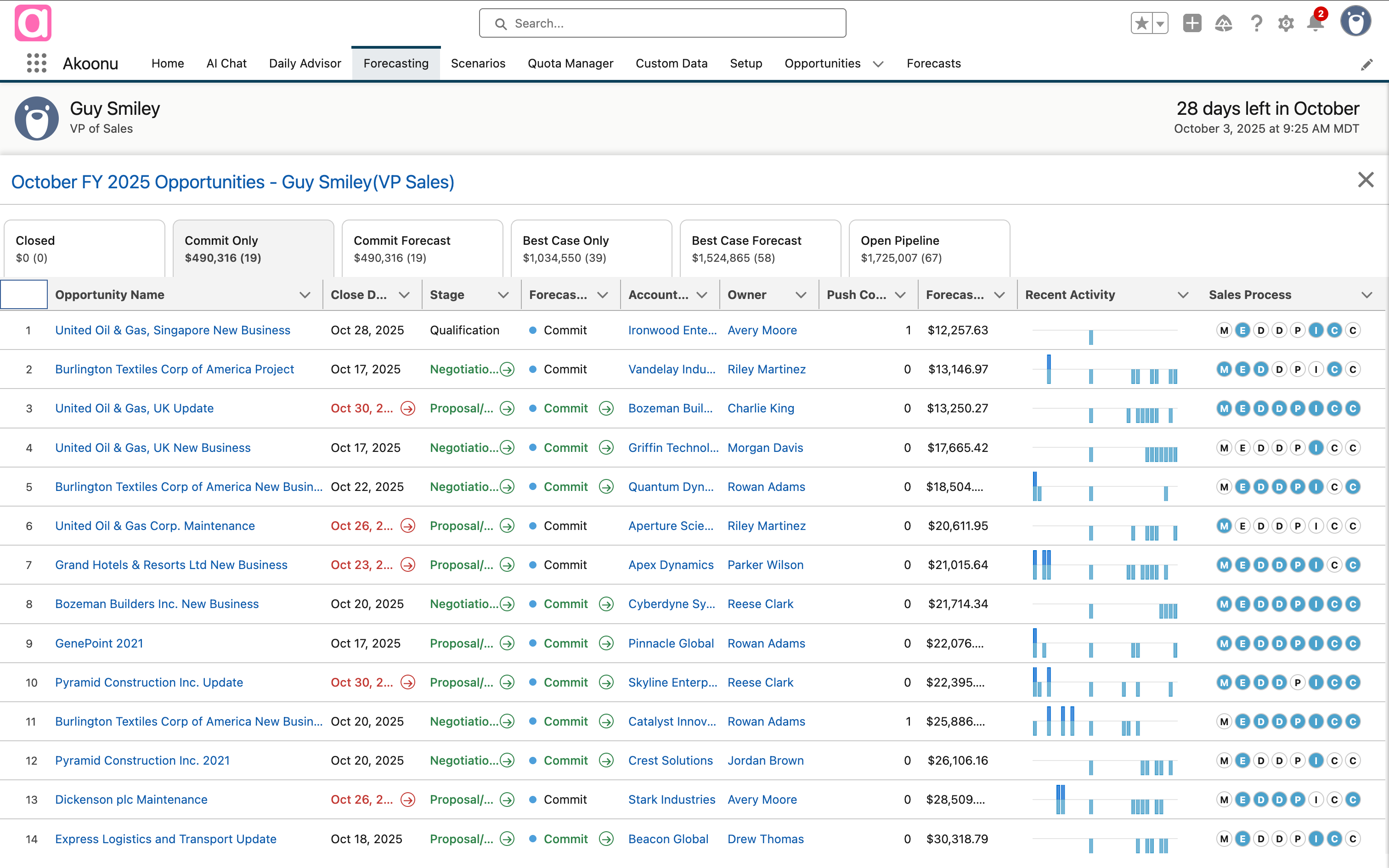Switch to the Scenarios tab
The height and width of the screenshot is (868, 1389).
tap(478, 64)
